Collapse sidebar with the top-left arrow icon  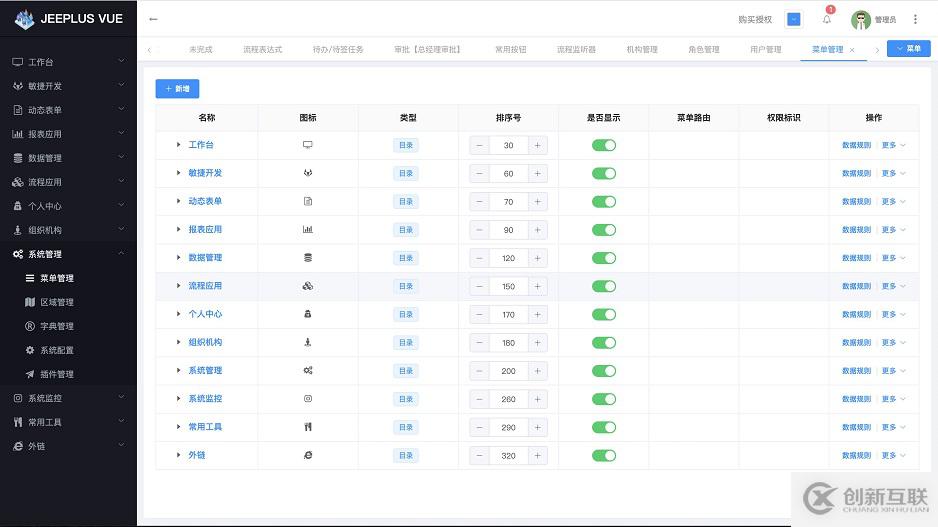tap(153, 19)
